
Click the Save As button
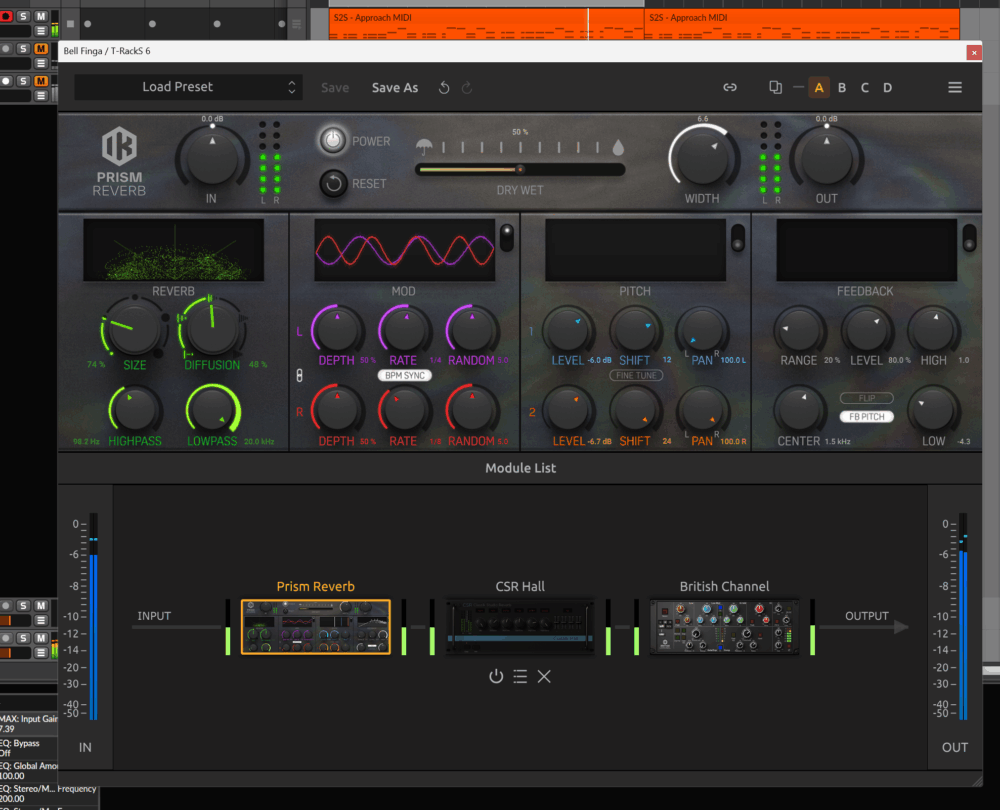click(x=395, y=88)
